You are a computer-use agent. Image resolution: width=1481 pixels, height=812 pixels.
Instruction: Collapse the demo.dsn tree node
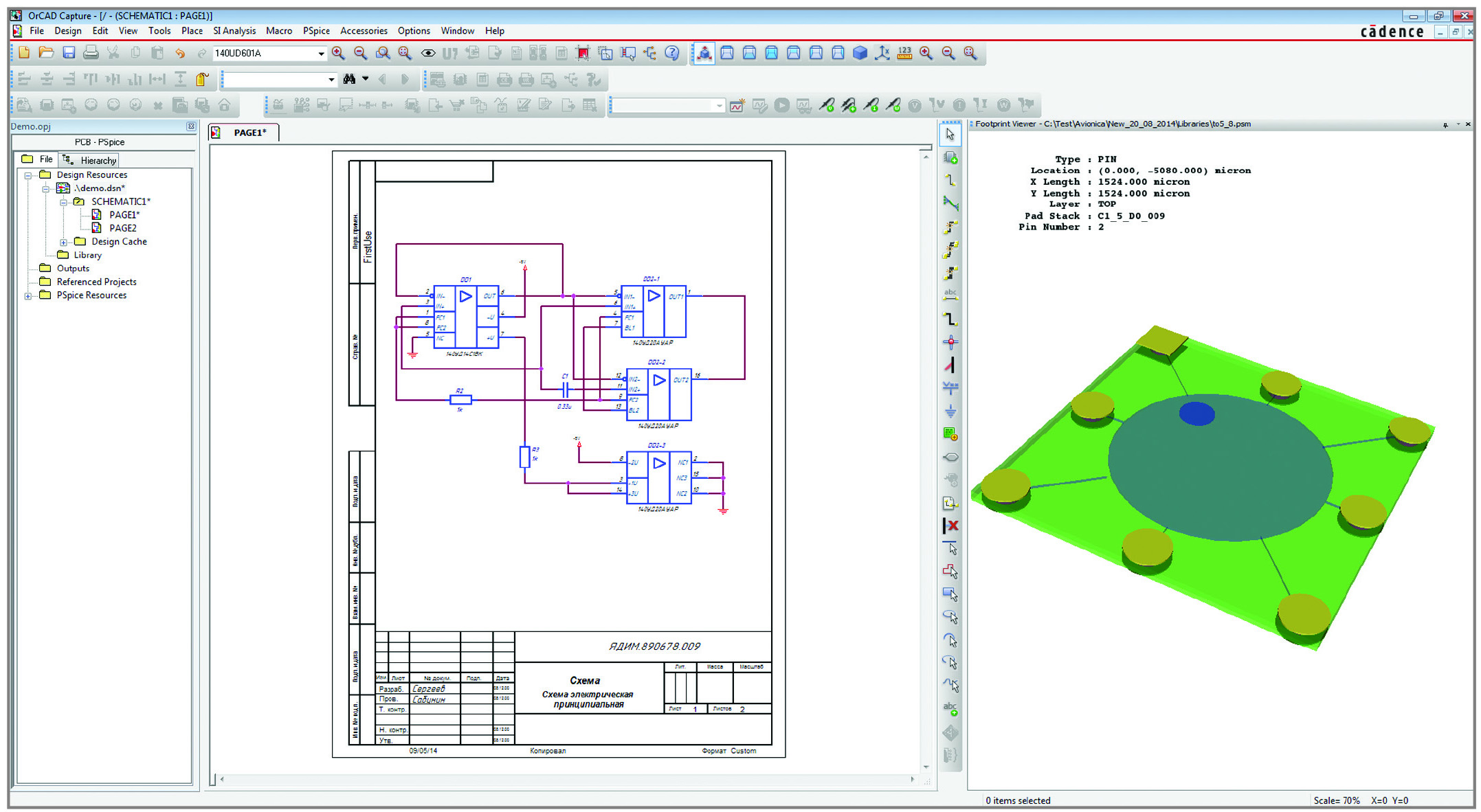46,188
